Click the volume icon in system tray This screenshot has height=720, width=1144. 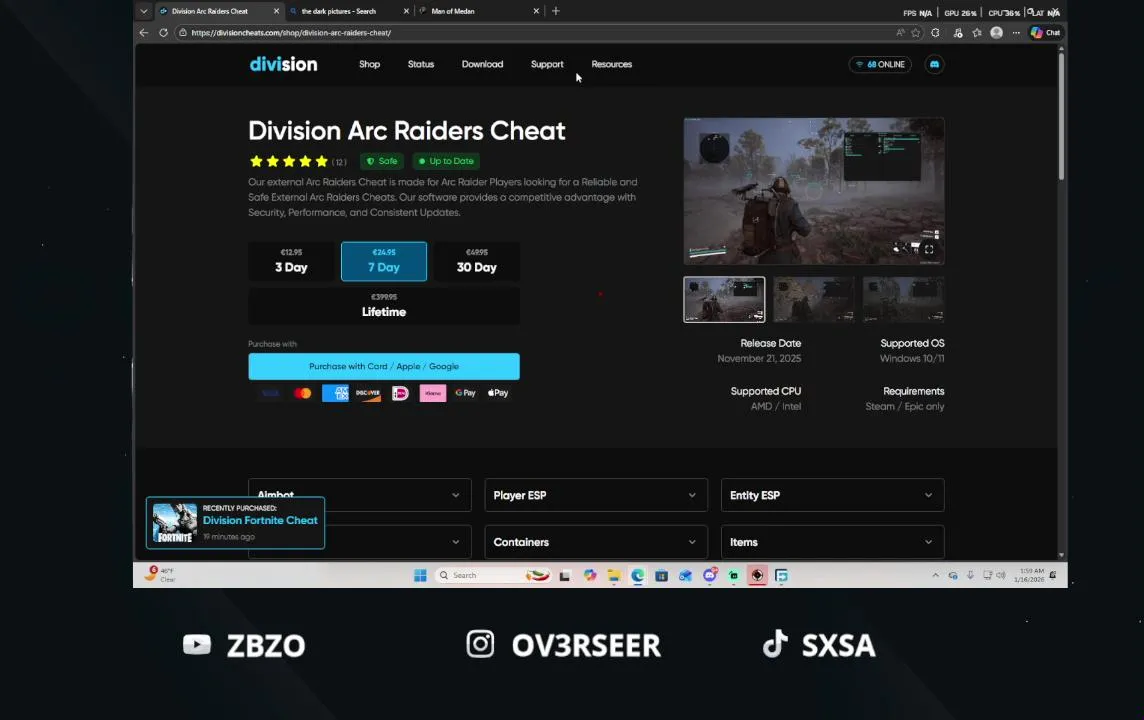[x=1001, y=576]
